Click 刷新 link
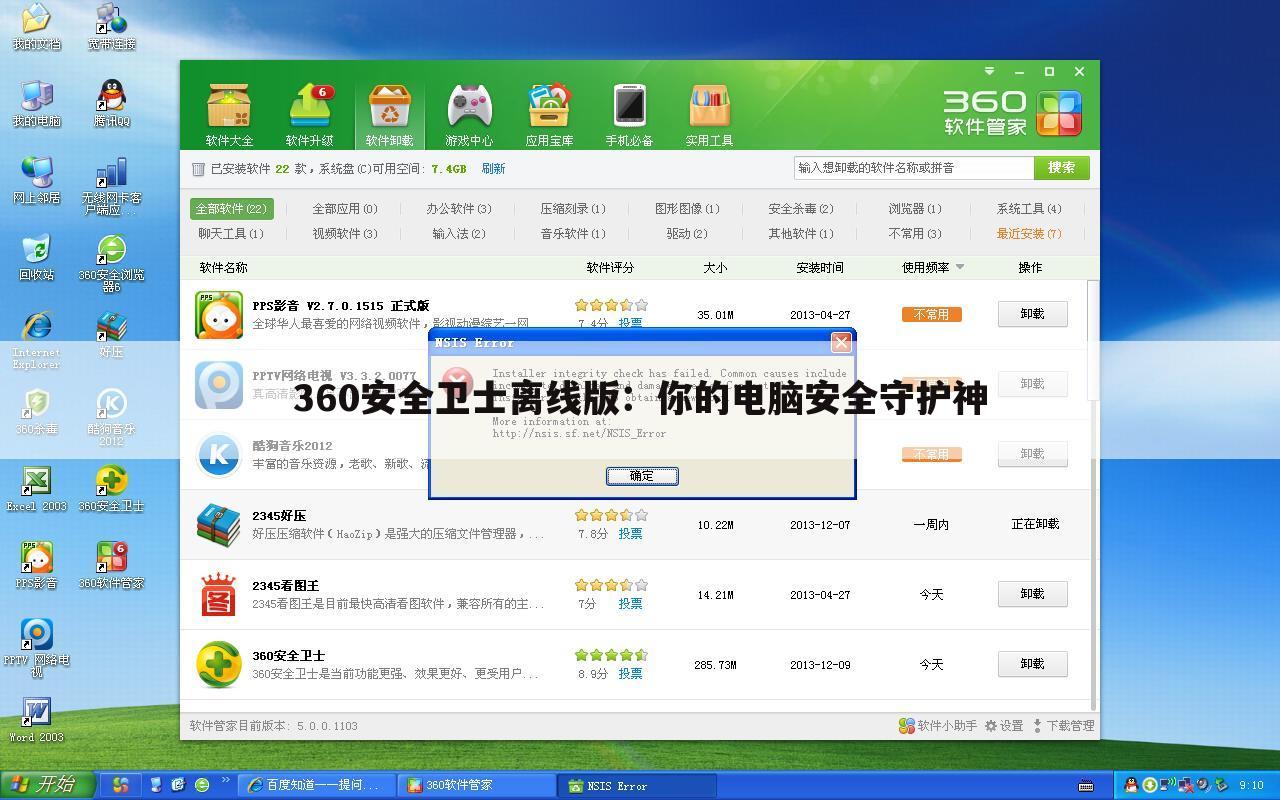The image size is (1280, 800). tap(493, 169)
